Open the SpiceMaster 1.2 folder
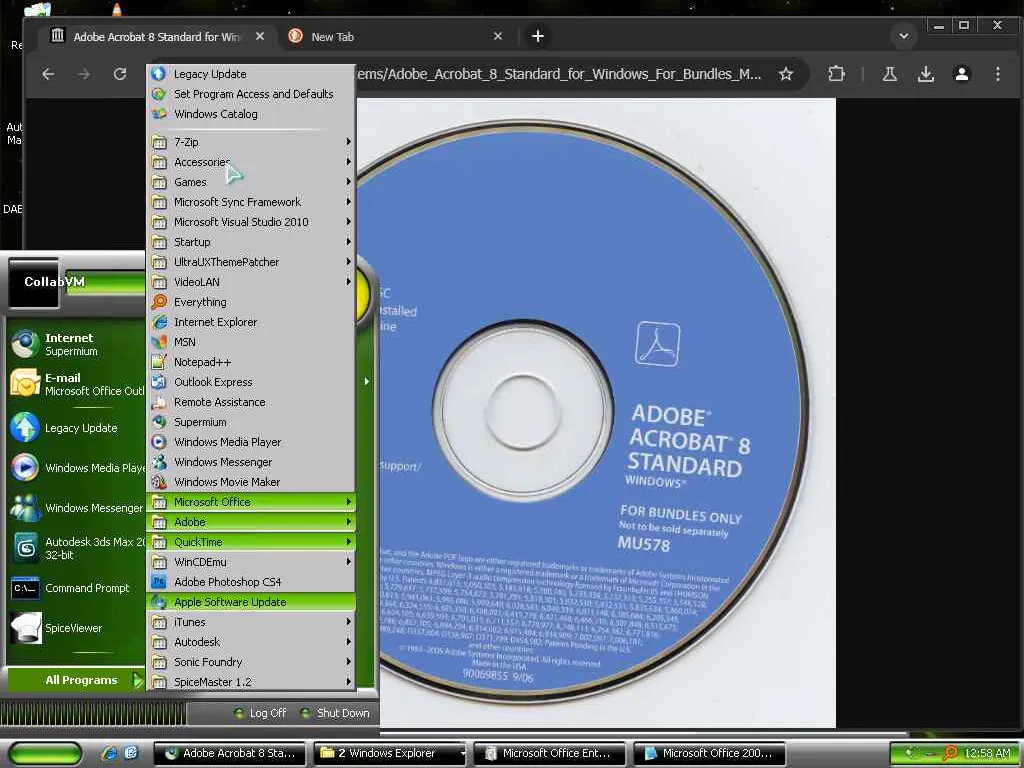1024x768 pixels. 251,682
